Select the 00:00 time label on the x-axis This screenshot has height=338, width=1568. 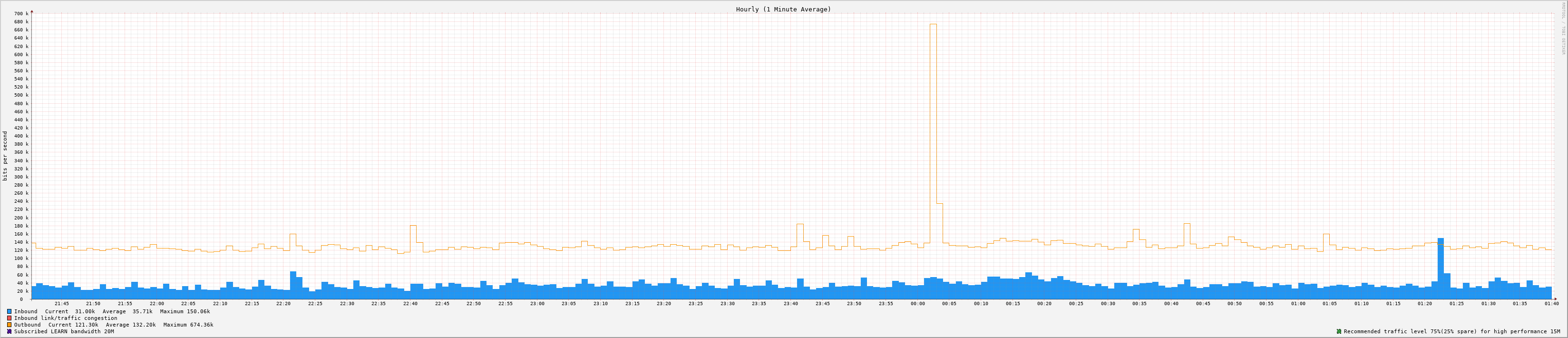pos(917,303)
